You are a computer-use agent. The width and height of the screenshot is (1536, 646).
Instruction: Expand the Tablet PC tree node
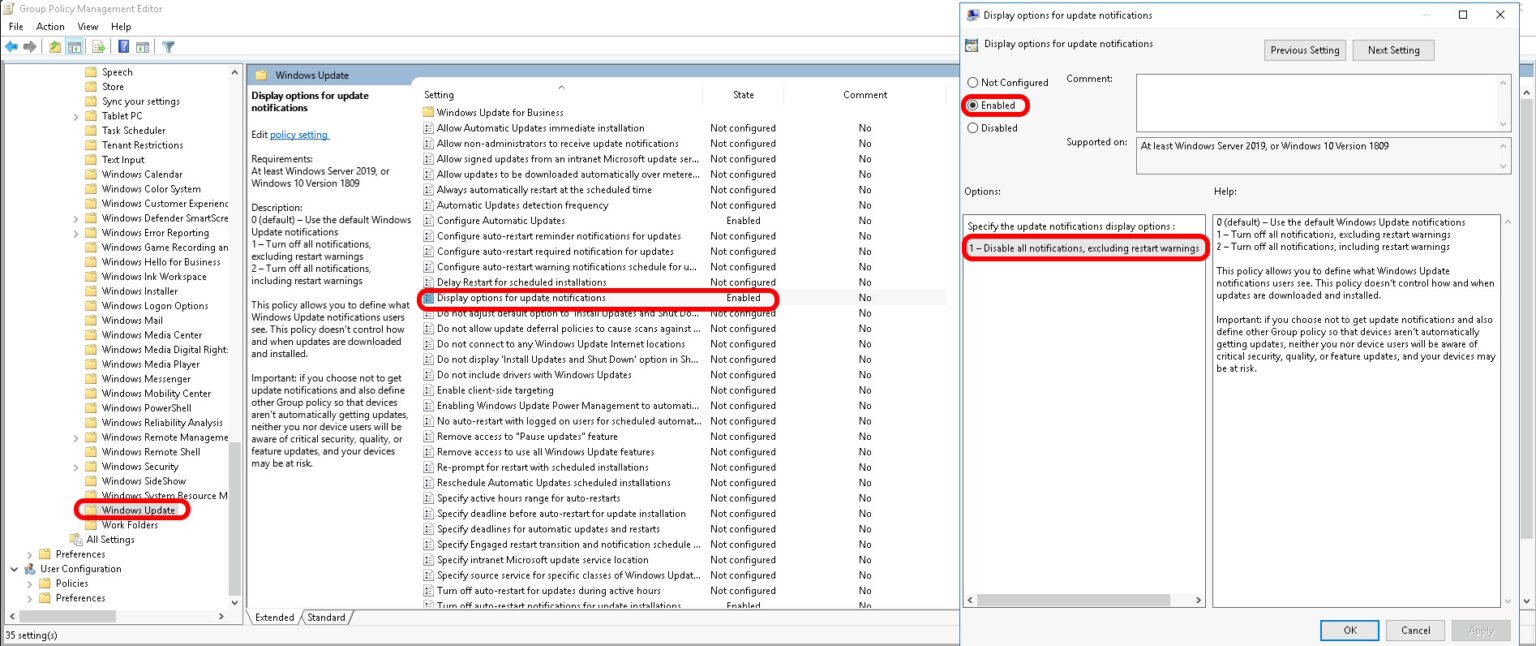(x=75, y=115)
